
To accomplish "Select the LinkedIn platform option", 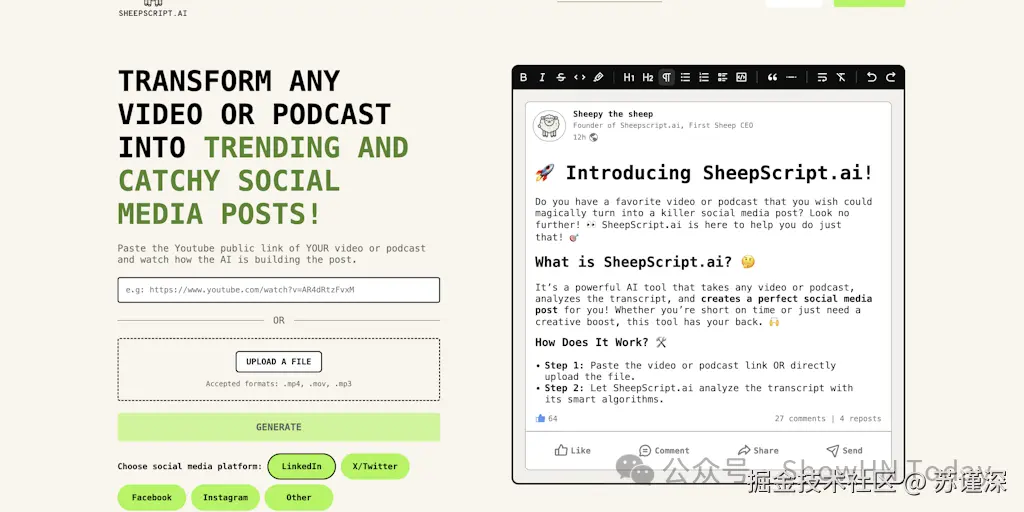I will (x=302, y=466).
